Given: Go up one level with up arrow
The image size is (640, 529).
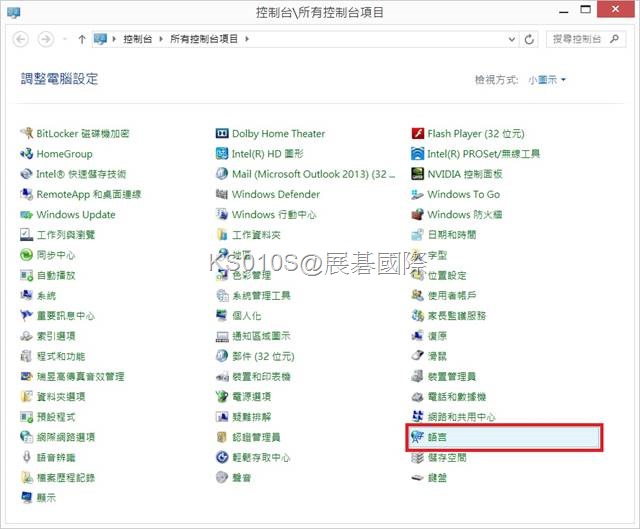Looking at the screenshot, I should (x=82, y=39).
